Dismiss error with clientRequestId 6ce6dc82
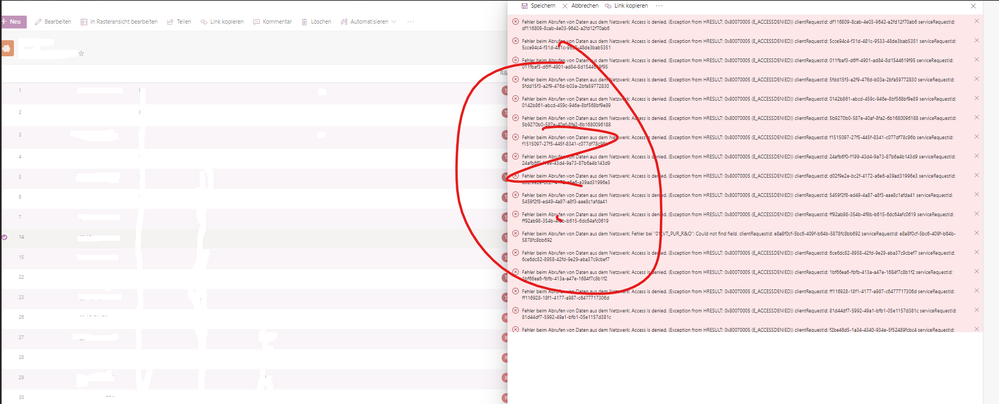 point(977,252)
